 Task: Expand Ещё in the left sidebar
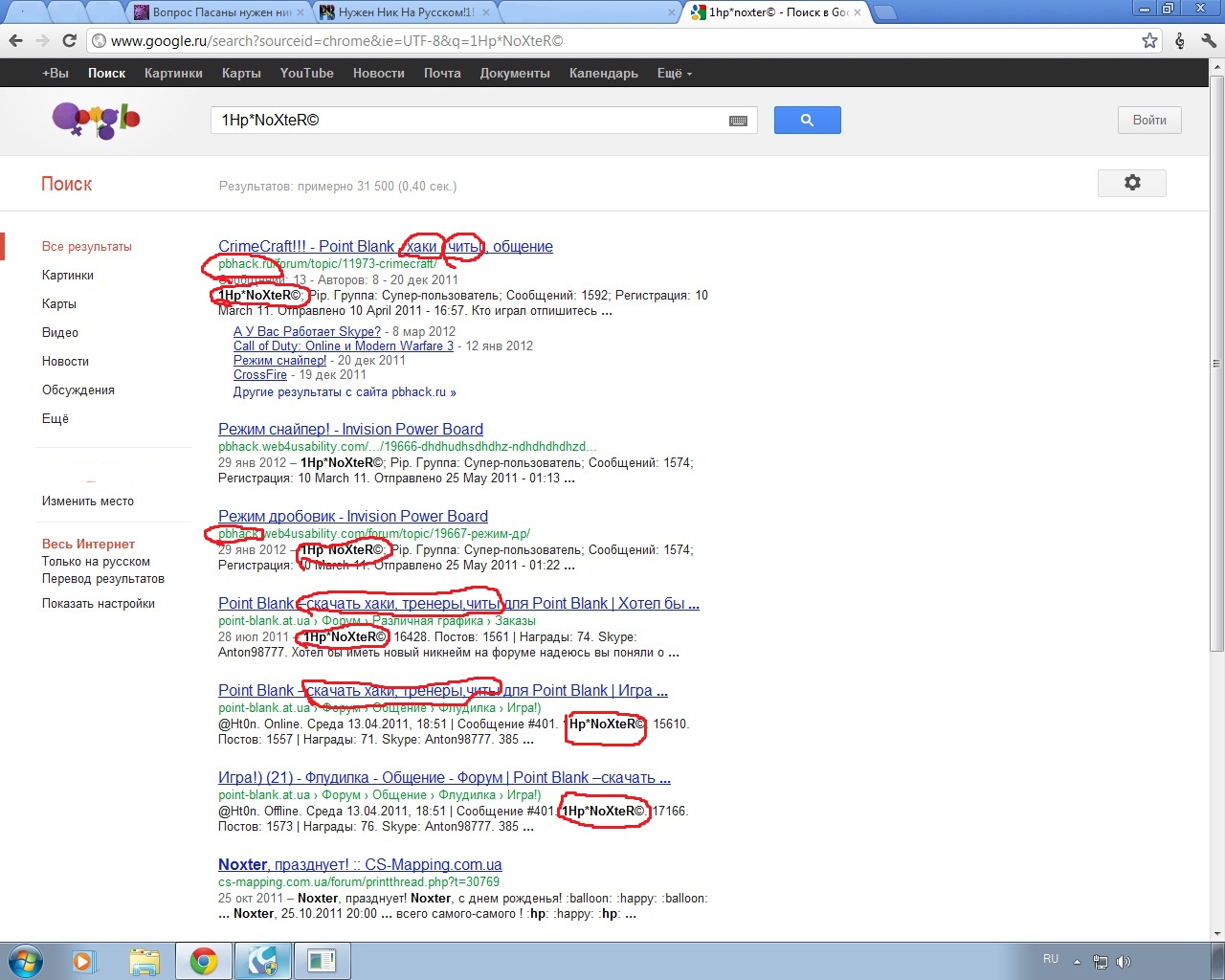tap(56, 418)
